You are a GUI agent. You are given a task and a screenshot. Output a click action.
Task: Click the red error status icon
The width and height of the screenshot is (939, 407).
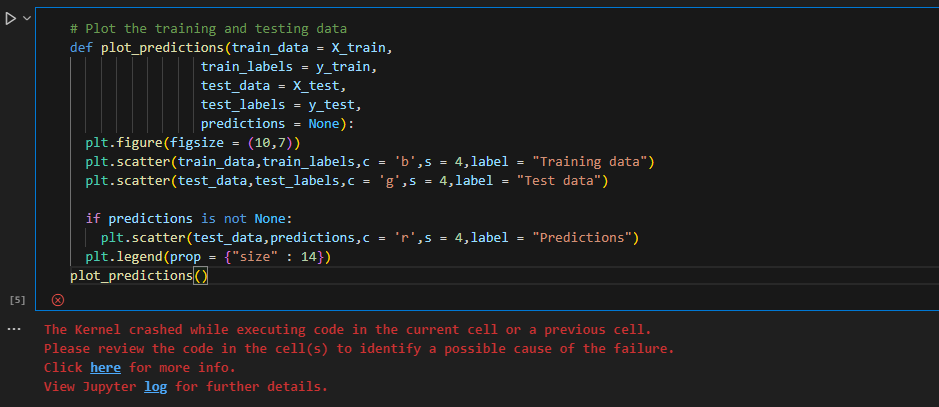(x=57, y=299)
